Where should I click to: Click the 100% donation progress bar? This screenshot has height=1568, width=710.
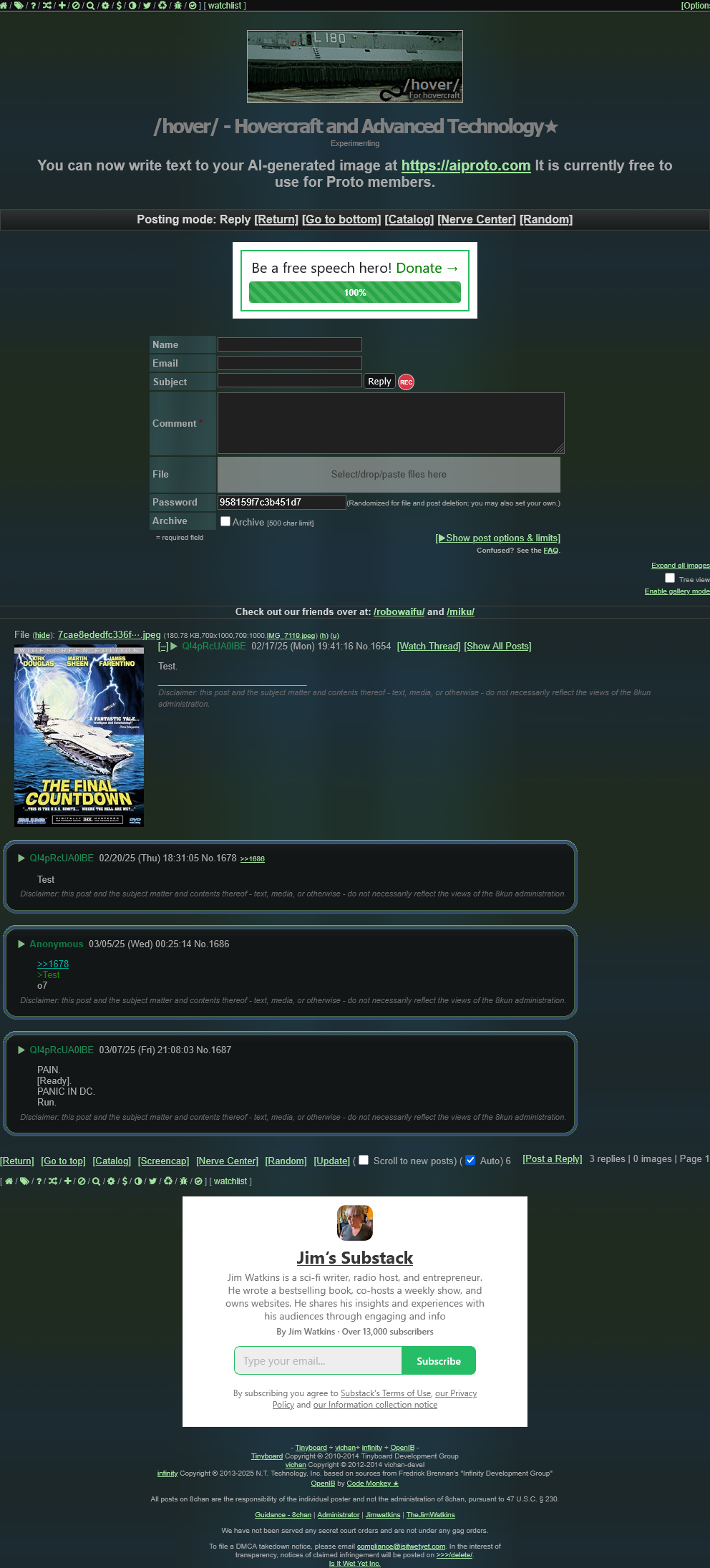pyautogui.click(x=355, y=292)
